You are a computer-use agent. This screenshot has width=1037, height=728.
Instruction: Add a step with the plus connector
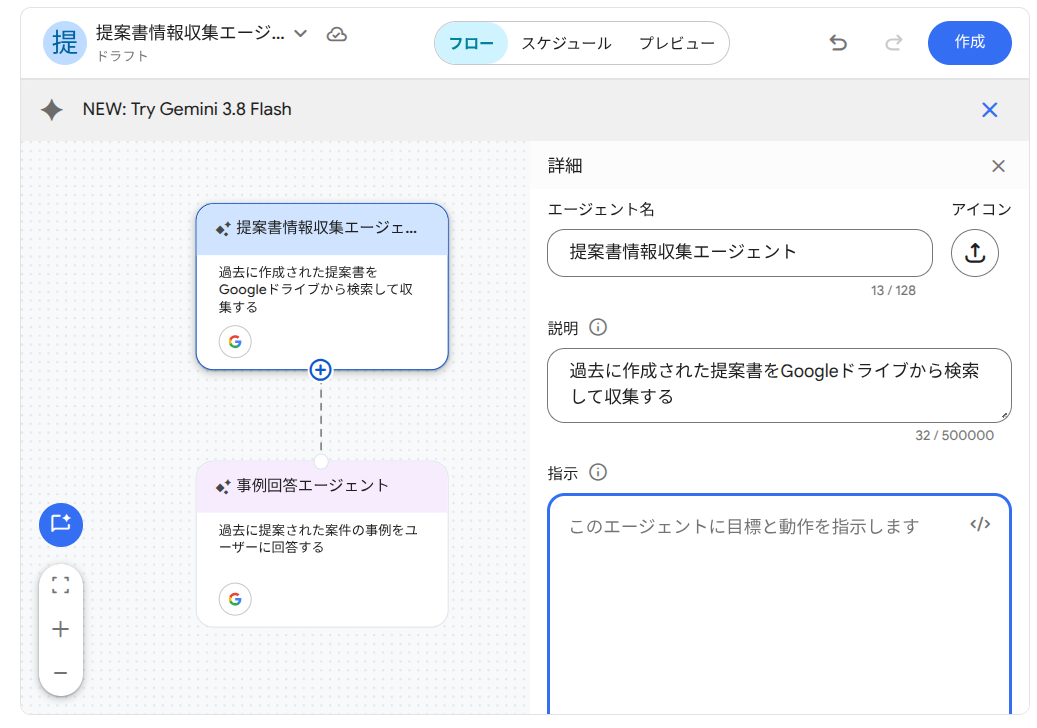[321, 370]
